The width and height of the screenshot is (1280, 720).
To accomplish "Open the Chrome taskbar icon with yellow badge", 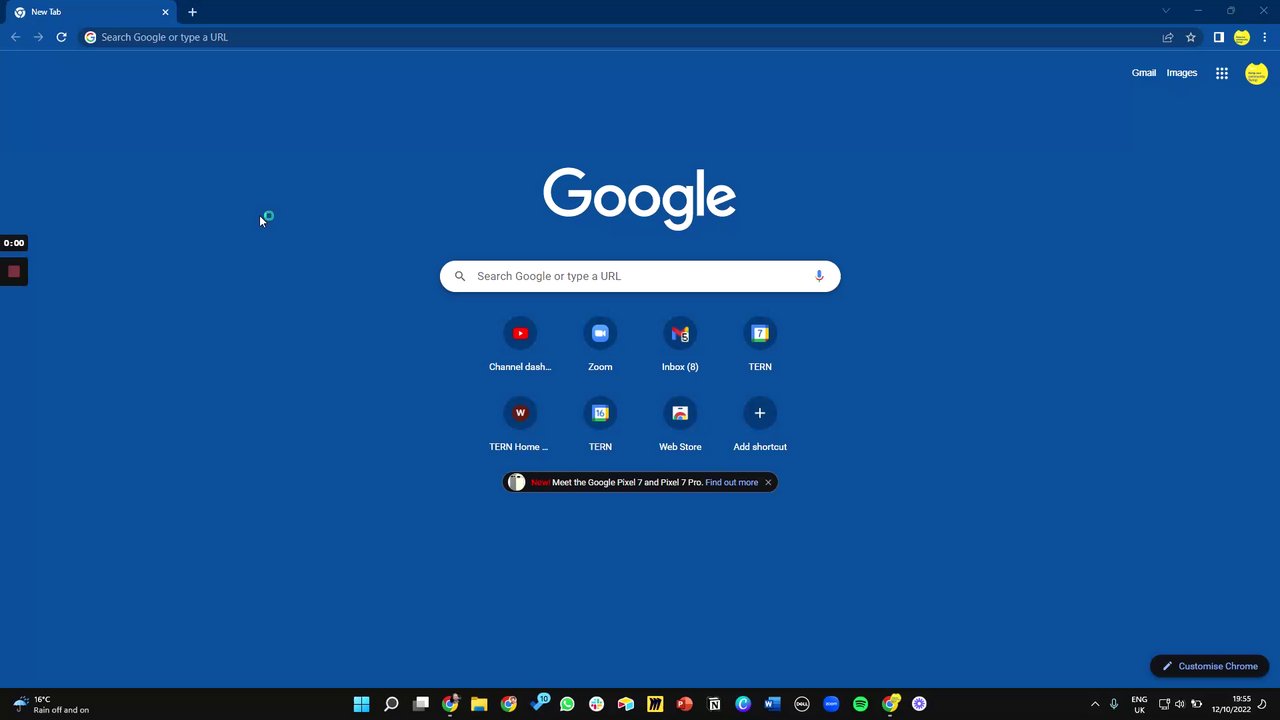I will coord(890,704).
